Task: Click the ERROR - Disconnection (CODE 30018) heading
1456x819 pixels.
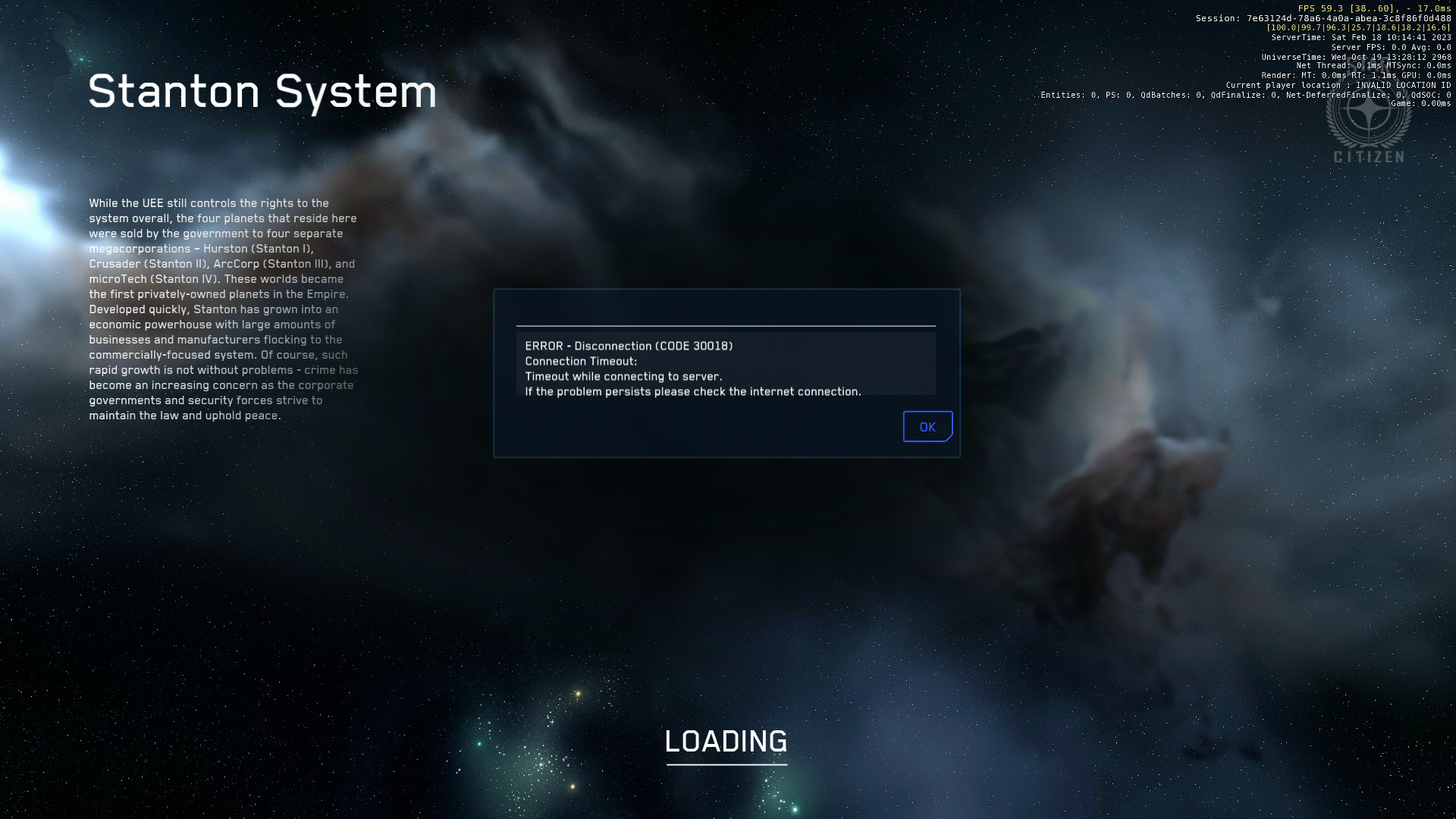Action: [629, 345]
